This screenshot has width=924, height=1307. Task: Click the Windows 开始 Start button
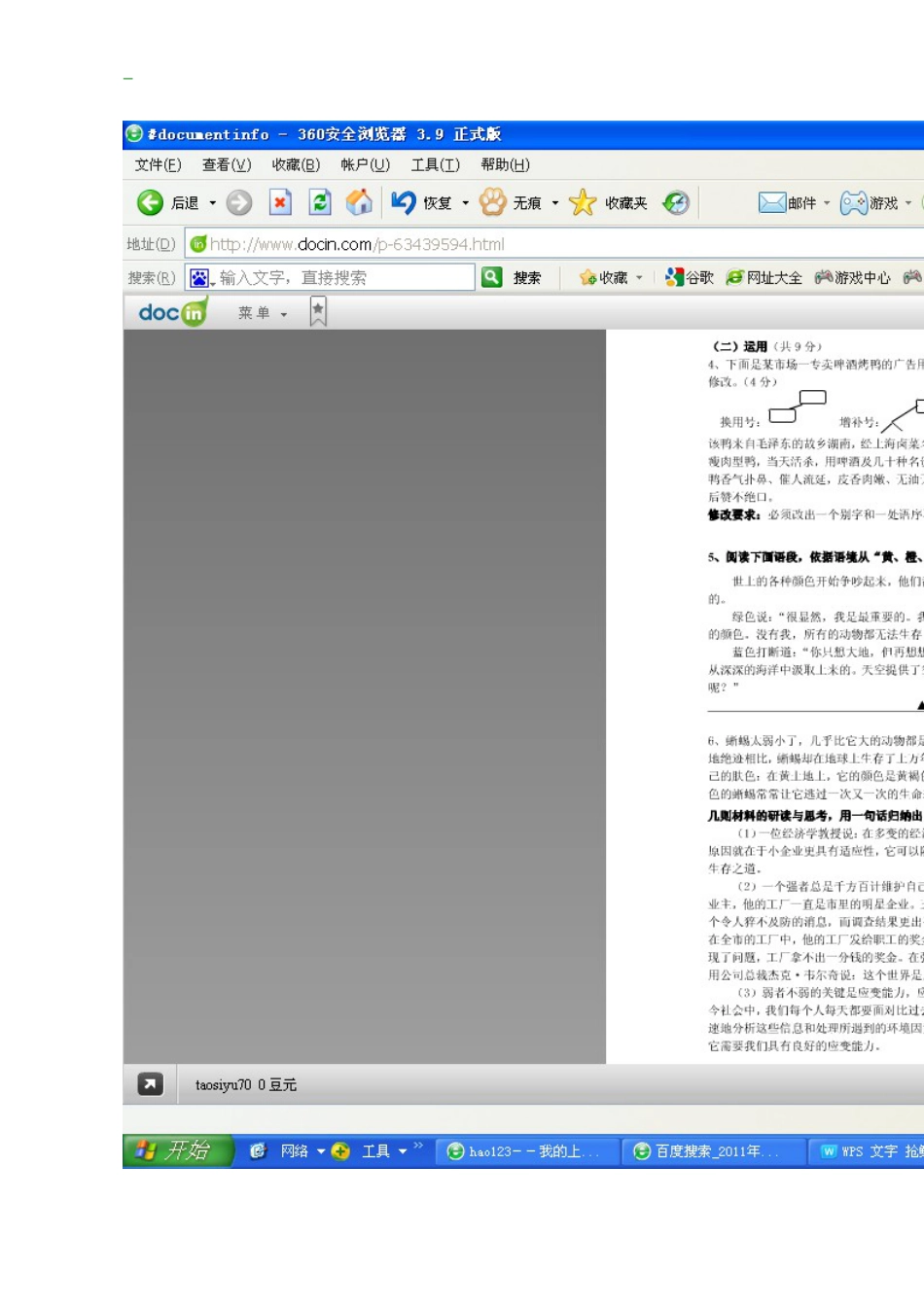pyautogui.click(x=176, y=1150)
